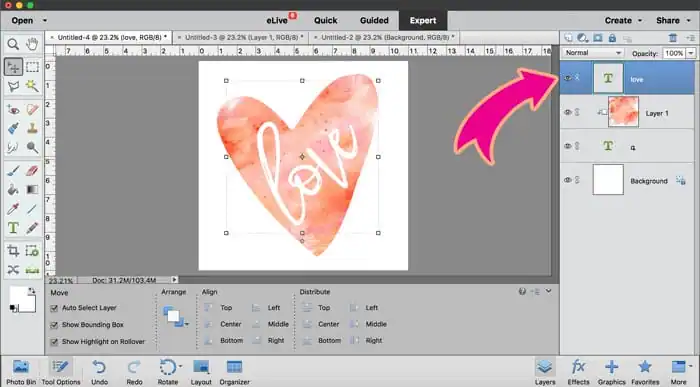Select the Gradient tool

[x=32, y=190]
